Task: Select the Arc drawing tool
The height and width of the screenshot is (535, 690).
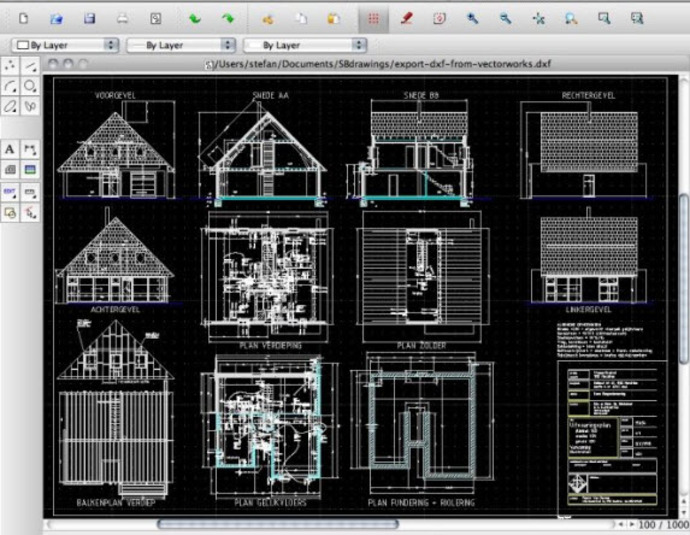Action: point(10,86)
